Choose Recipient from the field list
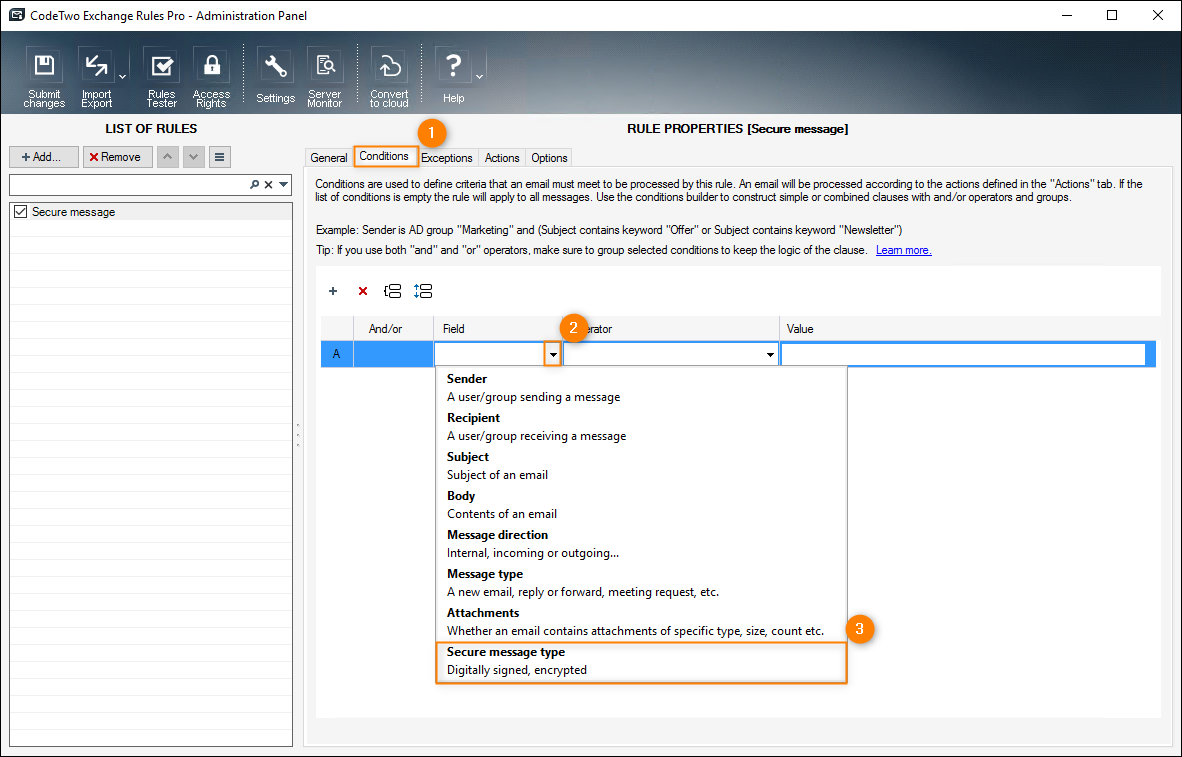Viewport: 1182px width, 757px height. click(x=641, y=427)
